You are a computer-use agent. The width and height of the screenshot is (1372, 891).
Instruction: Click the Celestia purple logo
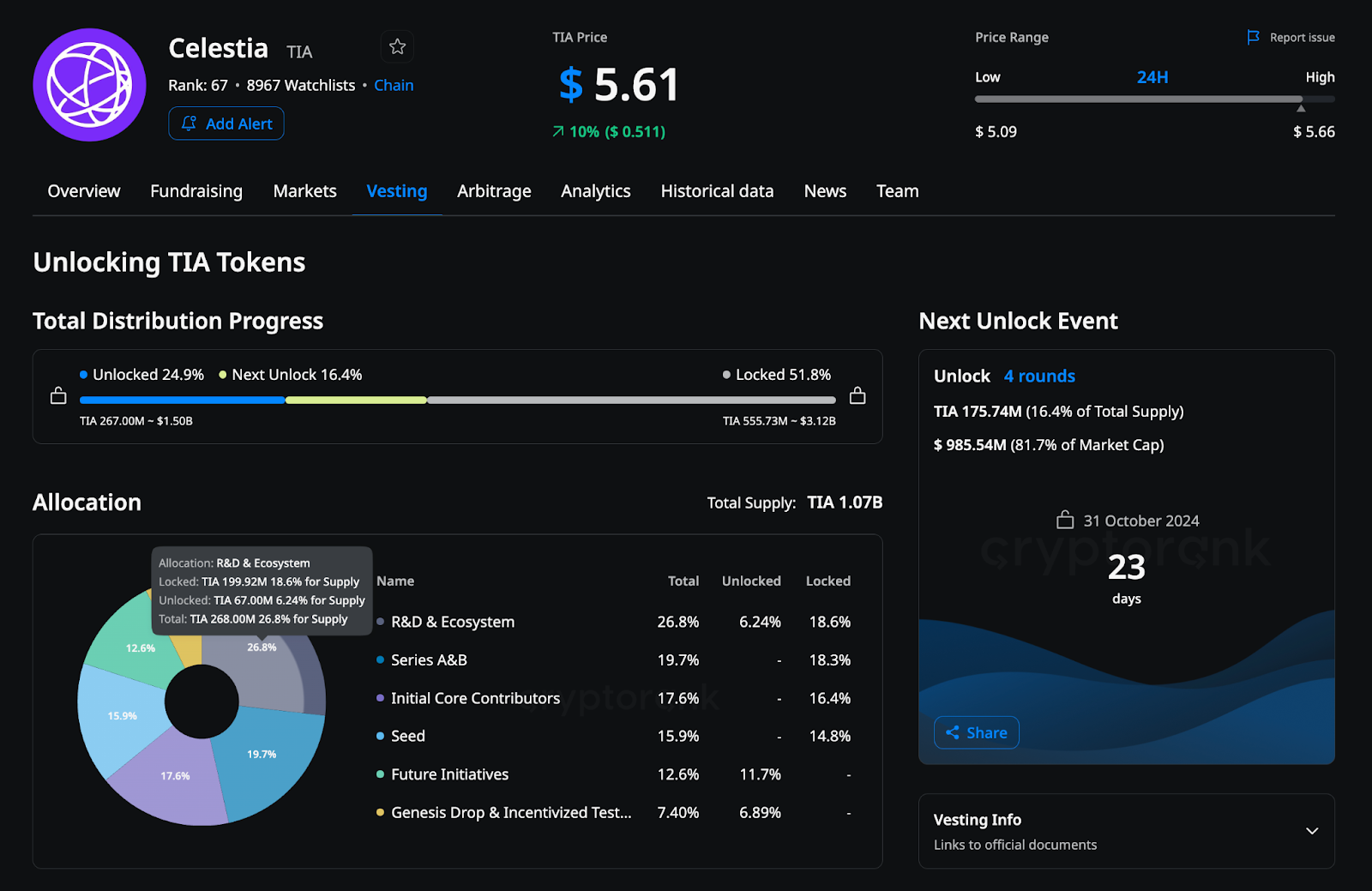point(89,85)
